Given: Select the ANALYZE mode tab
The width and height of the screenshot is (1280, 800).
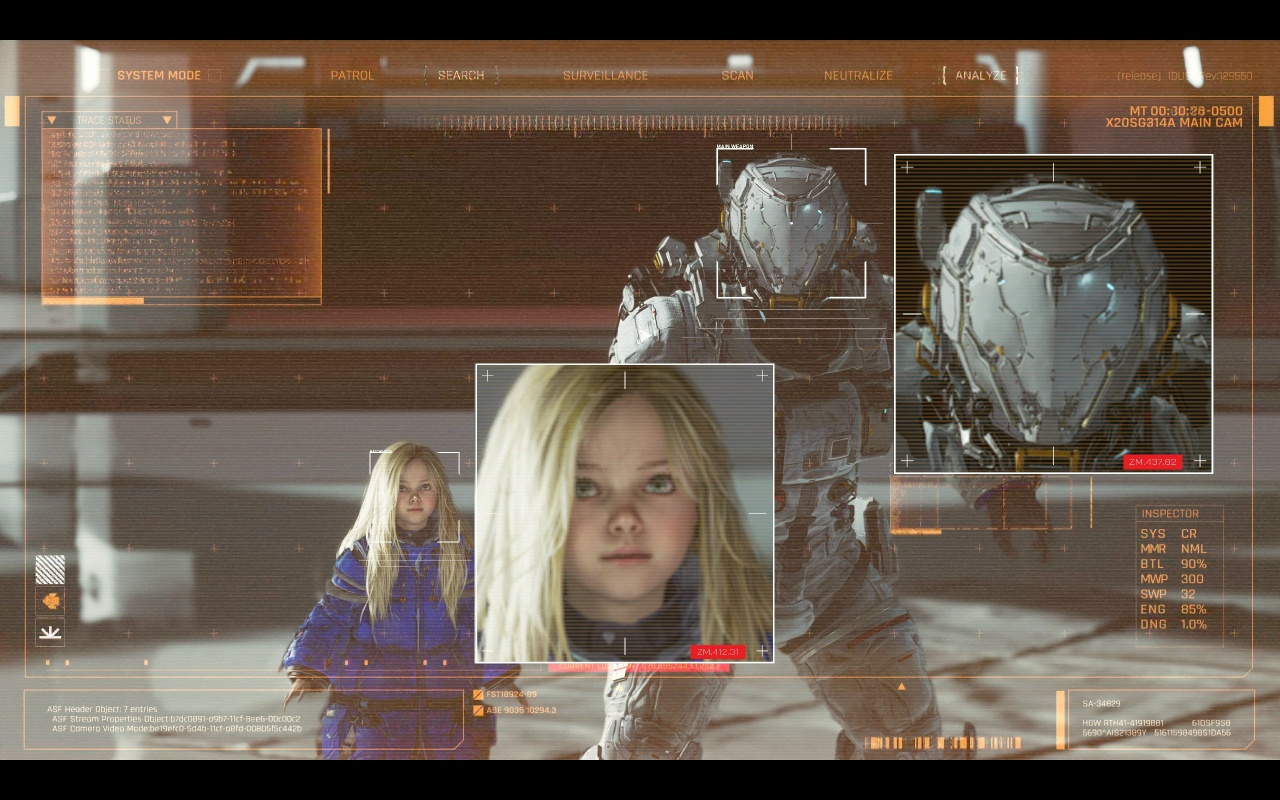Looking at the screenshot, I should (x=980, y=75).
